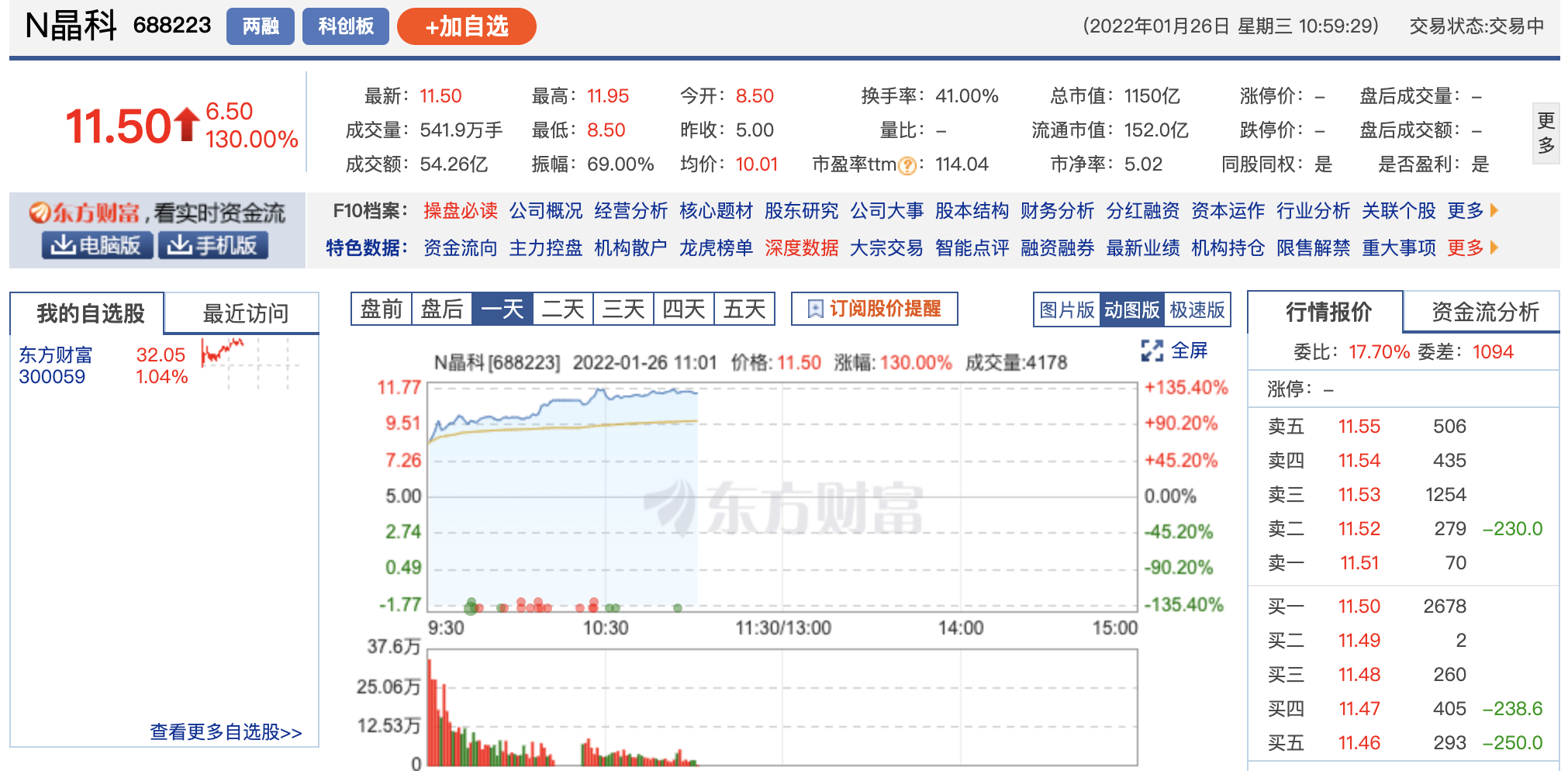This screenshot has height=771, width=1568.
Task: Open 资金流向 link
Action: (x=461, y=247)
